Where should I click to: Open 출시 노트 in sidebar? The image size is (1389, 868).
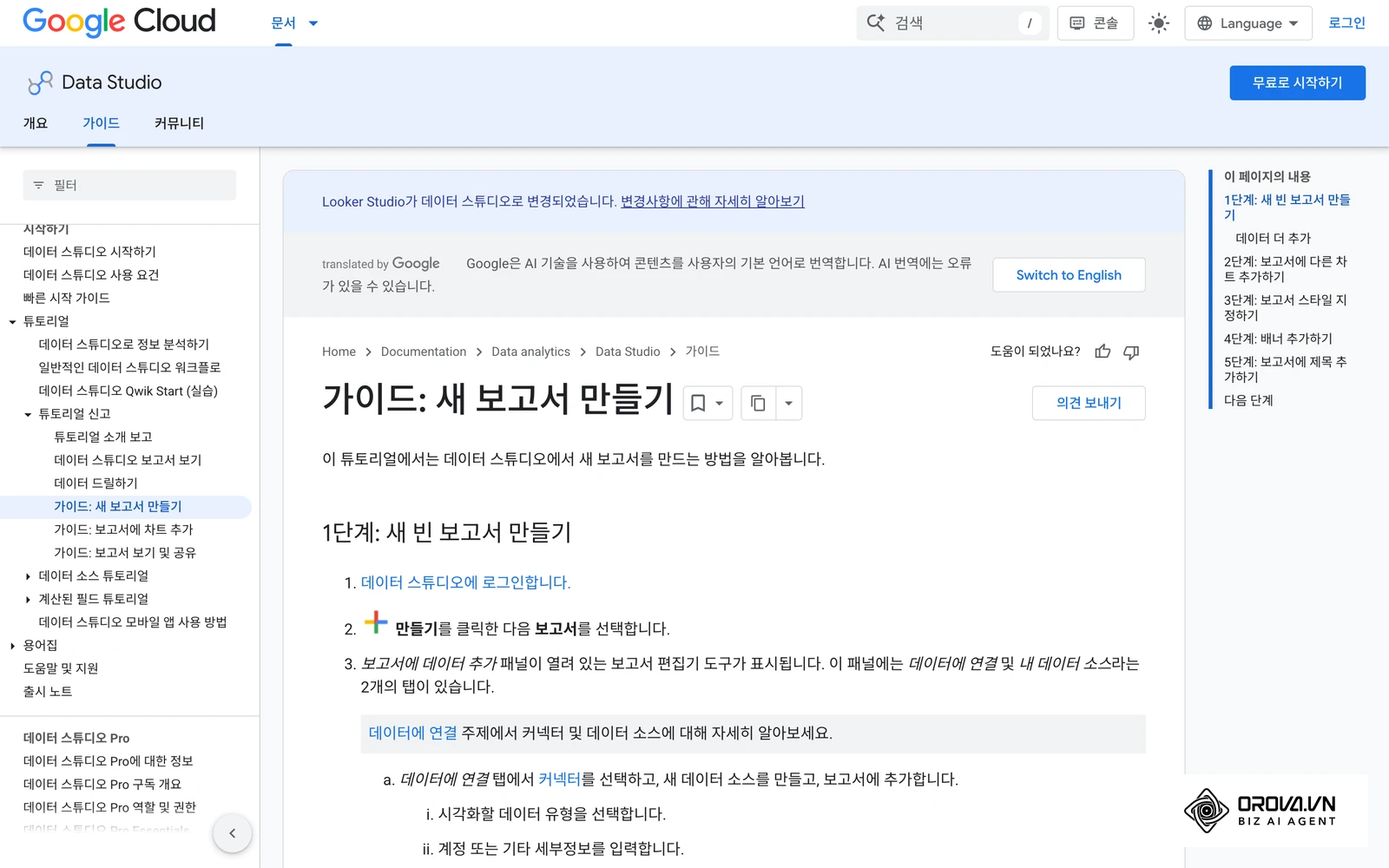point(48,692)
